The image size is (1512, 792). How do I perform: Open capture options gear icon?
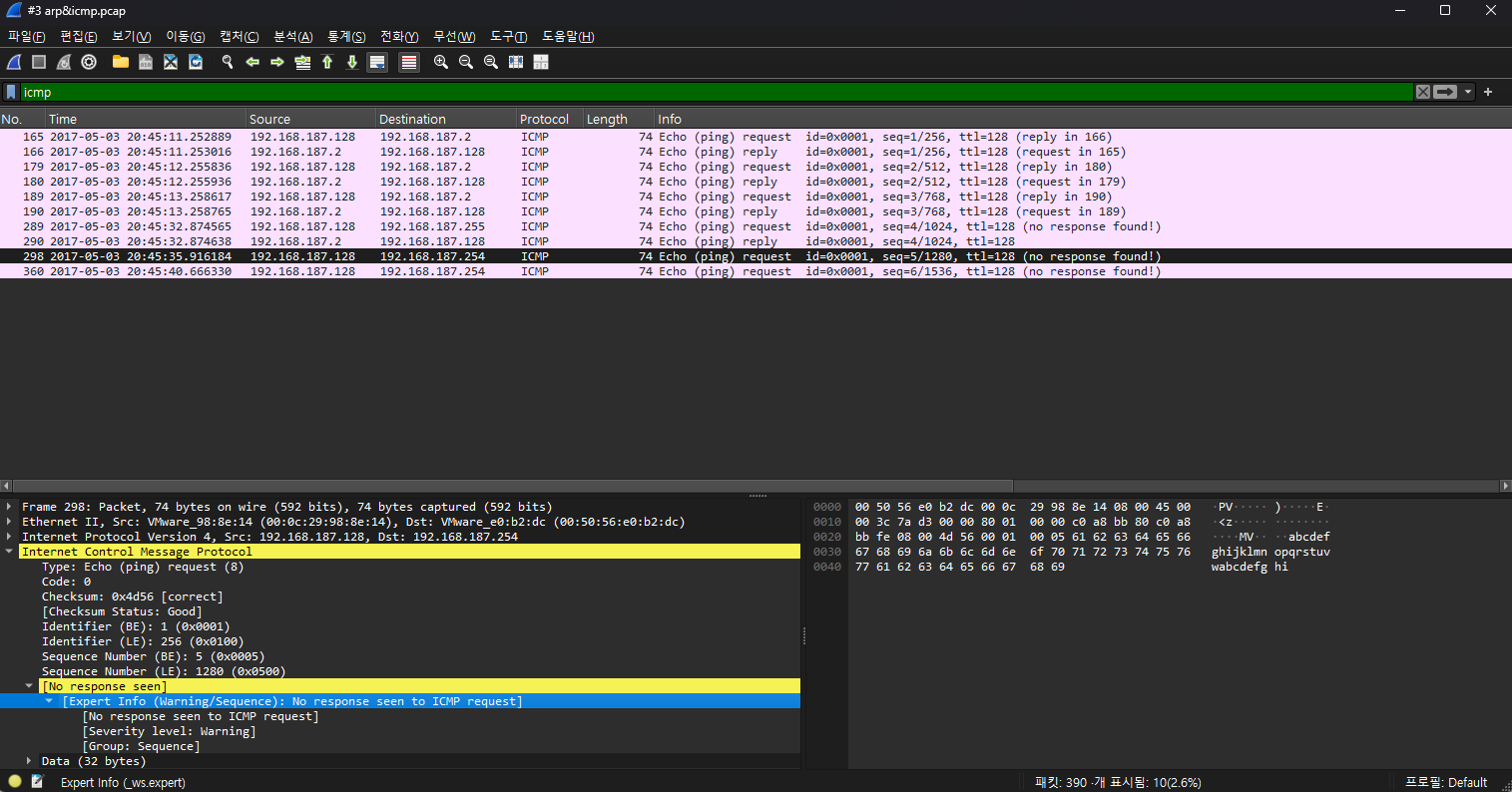click(x=89, y=62)
